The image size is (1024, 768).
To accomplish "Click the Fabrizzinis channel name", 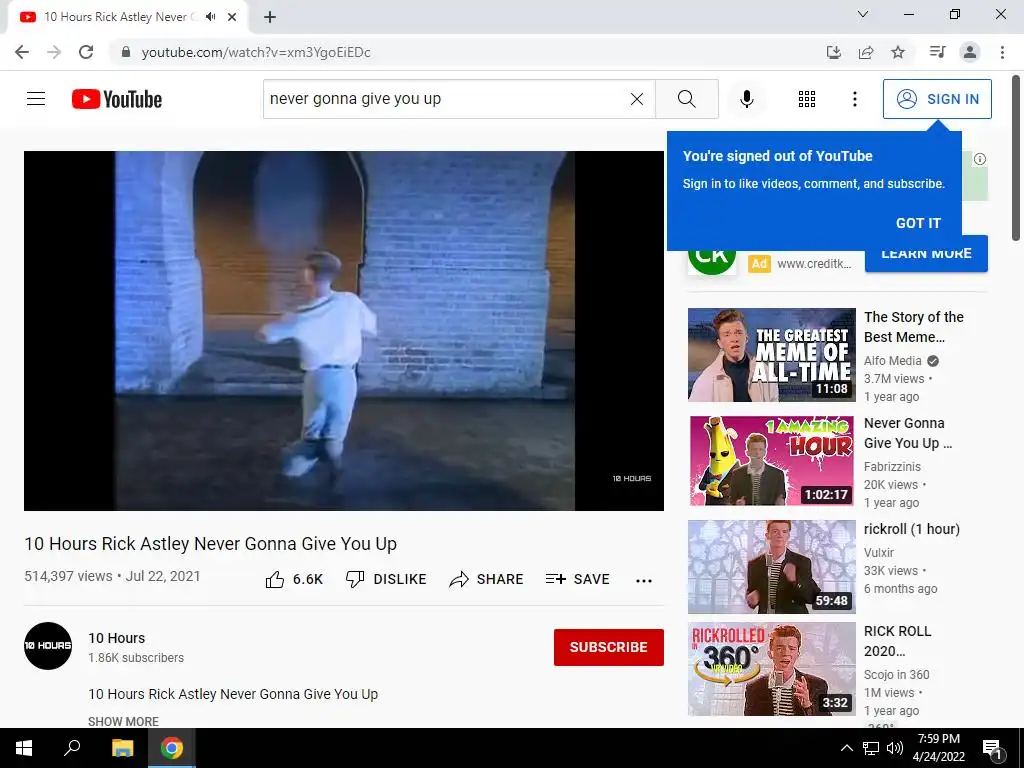I will (x=892, y=466).
